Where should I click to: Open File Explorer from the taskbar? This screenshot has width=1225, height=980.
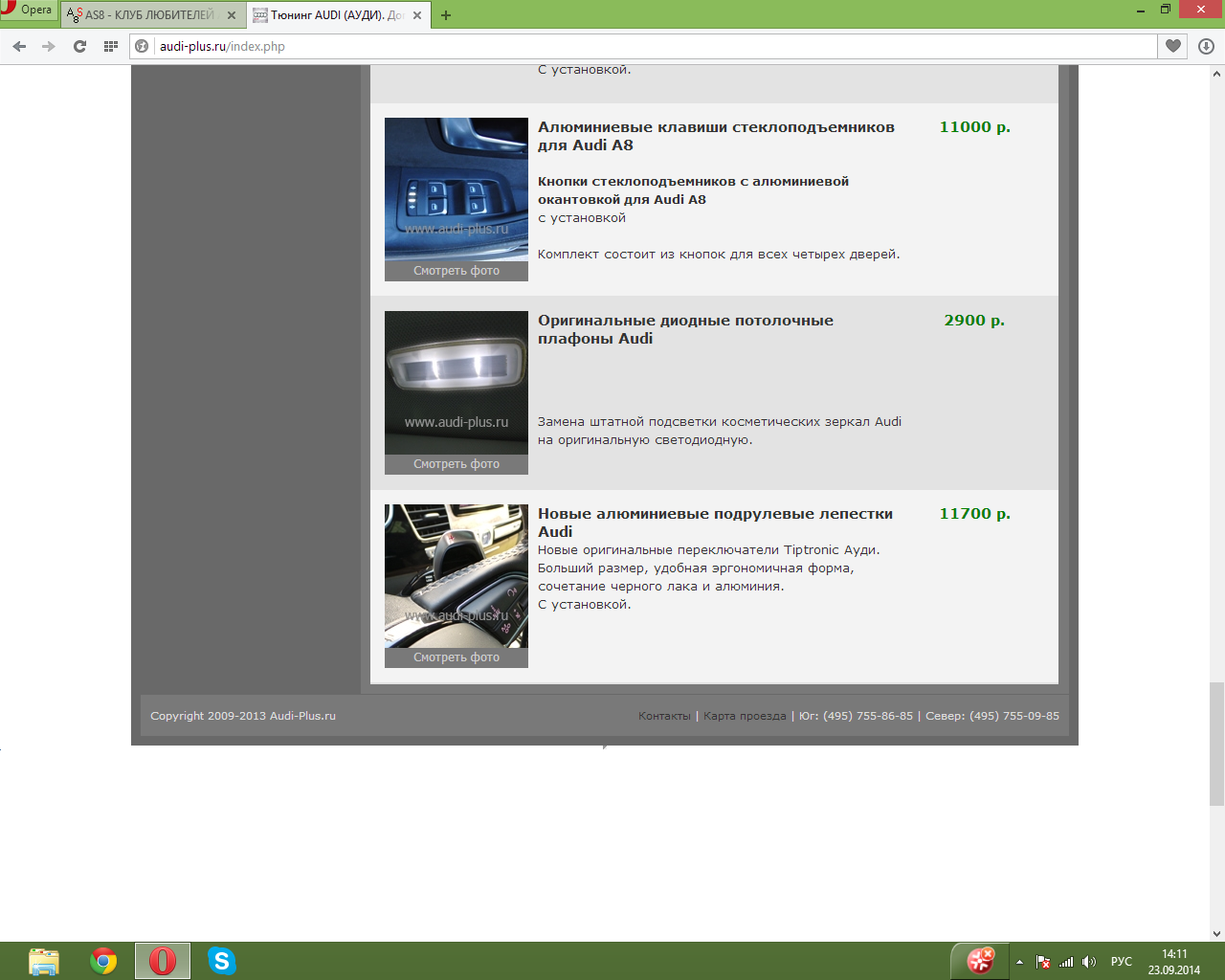coord(44,961)
